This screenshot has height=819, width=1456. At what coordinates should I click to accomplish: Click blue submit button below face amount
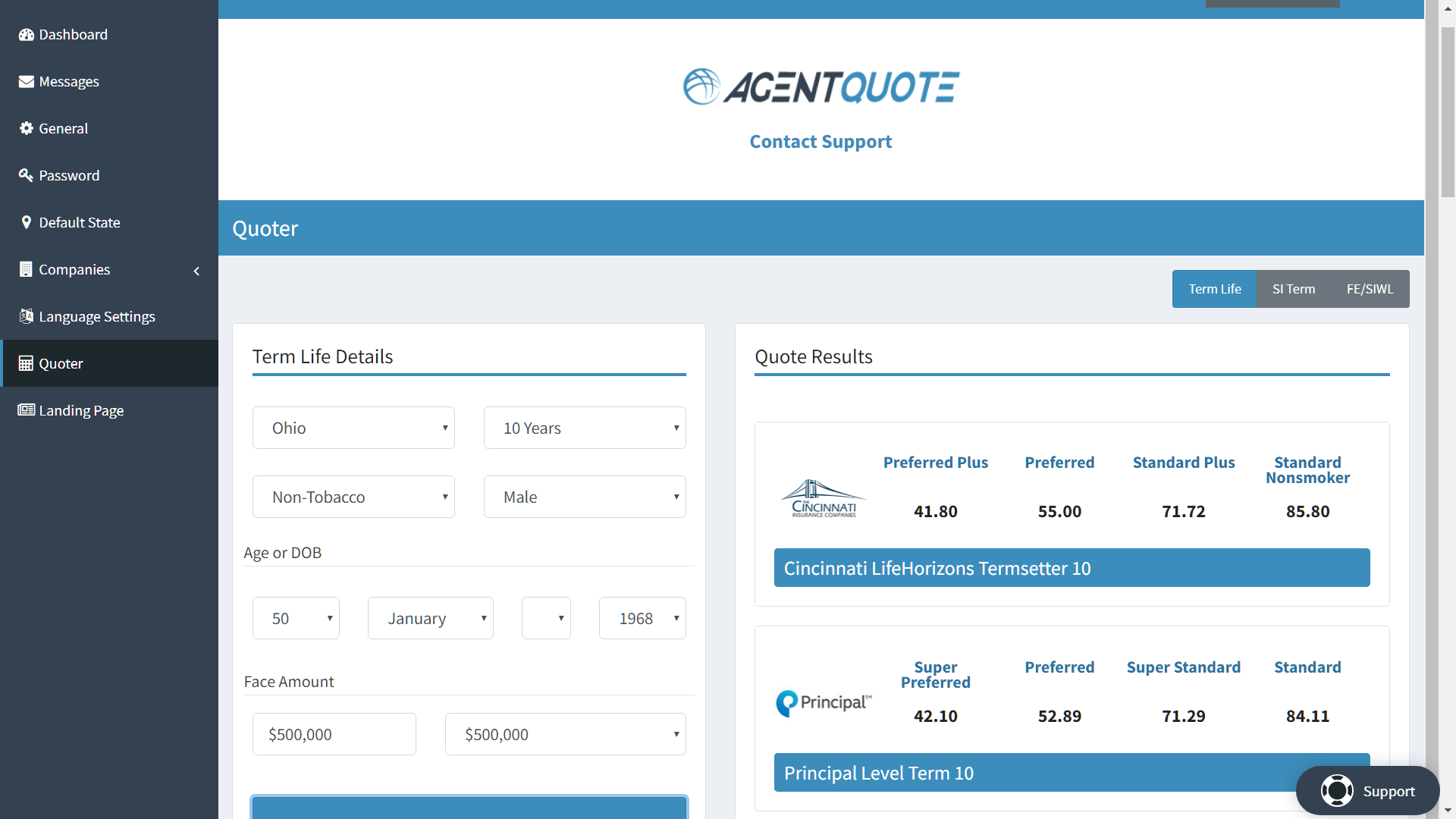click(469, 807)
